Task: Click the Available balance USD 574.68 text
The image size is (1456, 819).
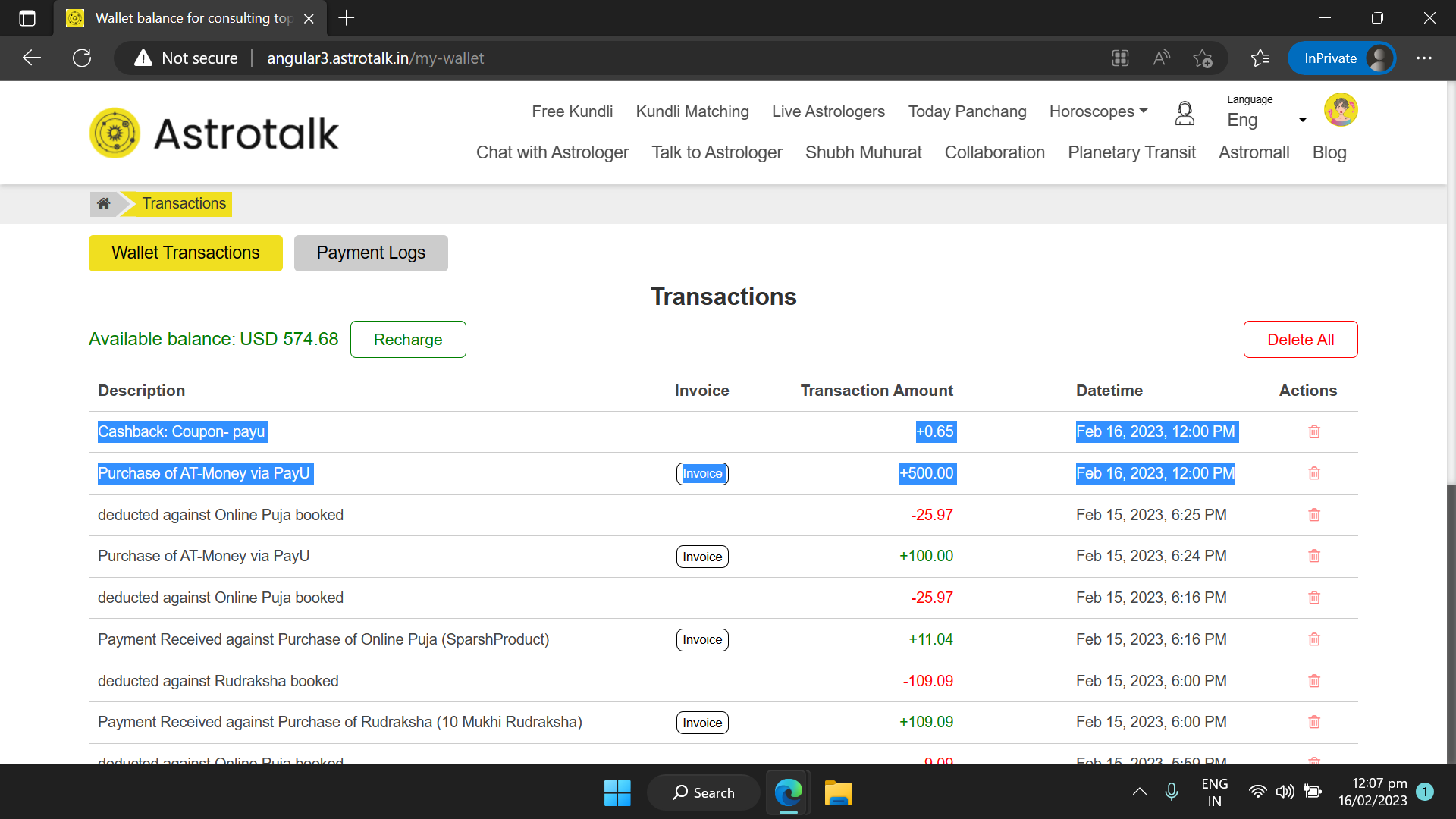Action: (x=214, y=339)
